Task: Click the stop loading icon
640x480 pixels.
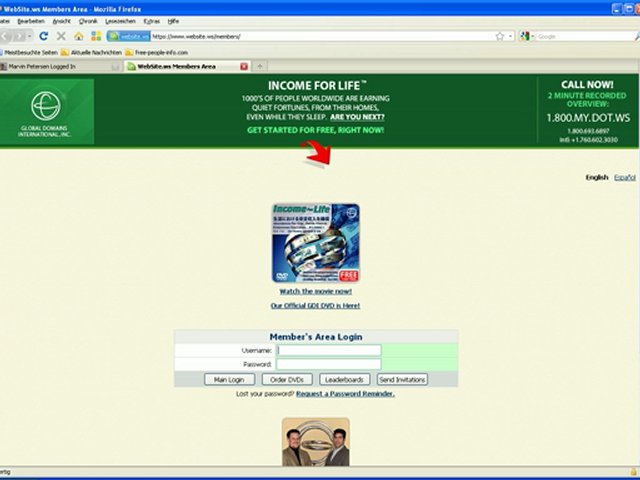Action: 61,36
